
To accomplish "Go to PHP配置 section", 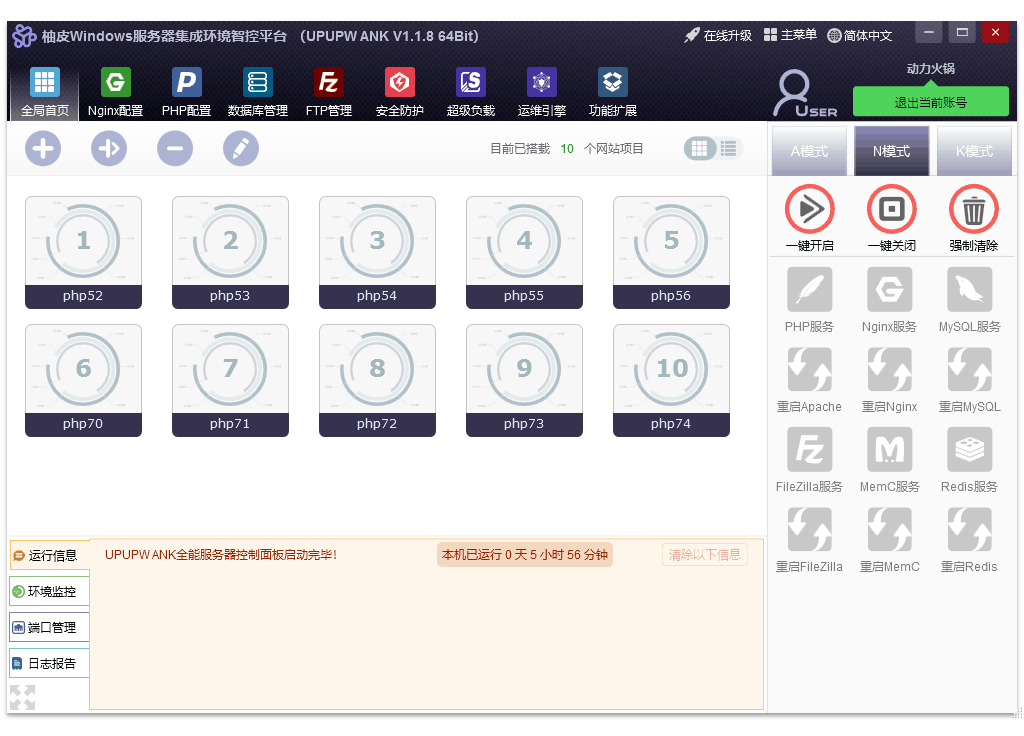I will (186, 92).
